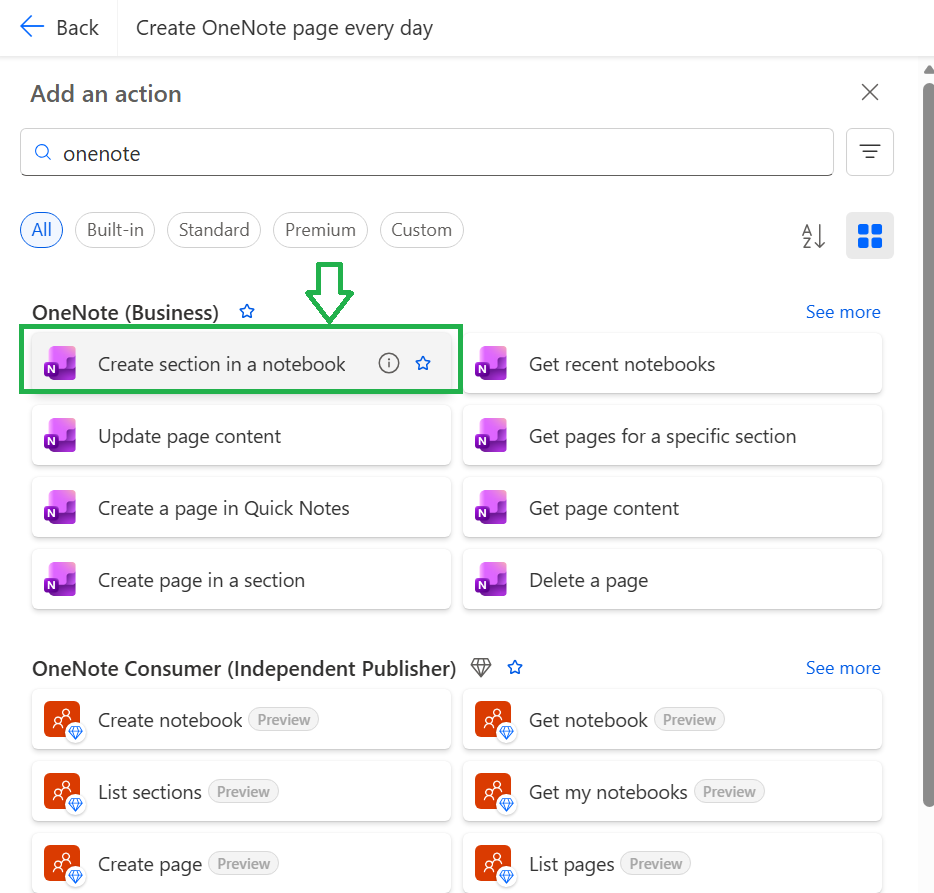934x893 pixels.
Task: Choose Get my notebooks preview action
Action: [x=672, y=792]
